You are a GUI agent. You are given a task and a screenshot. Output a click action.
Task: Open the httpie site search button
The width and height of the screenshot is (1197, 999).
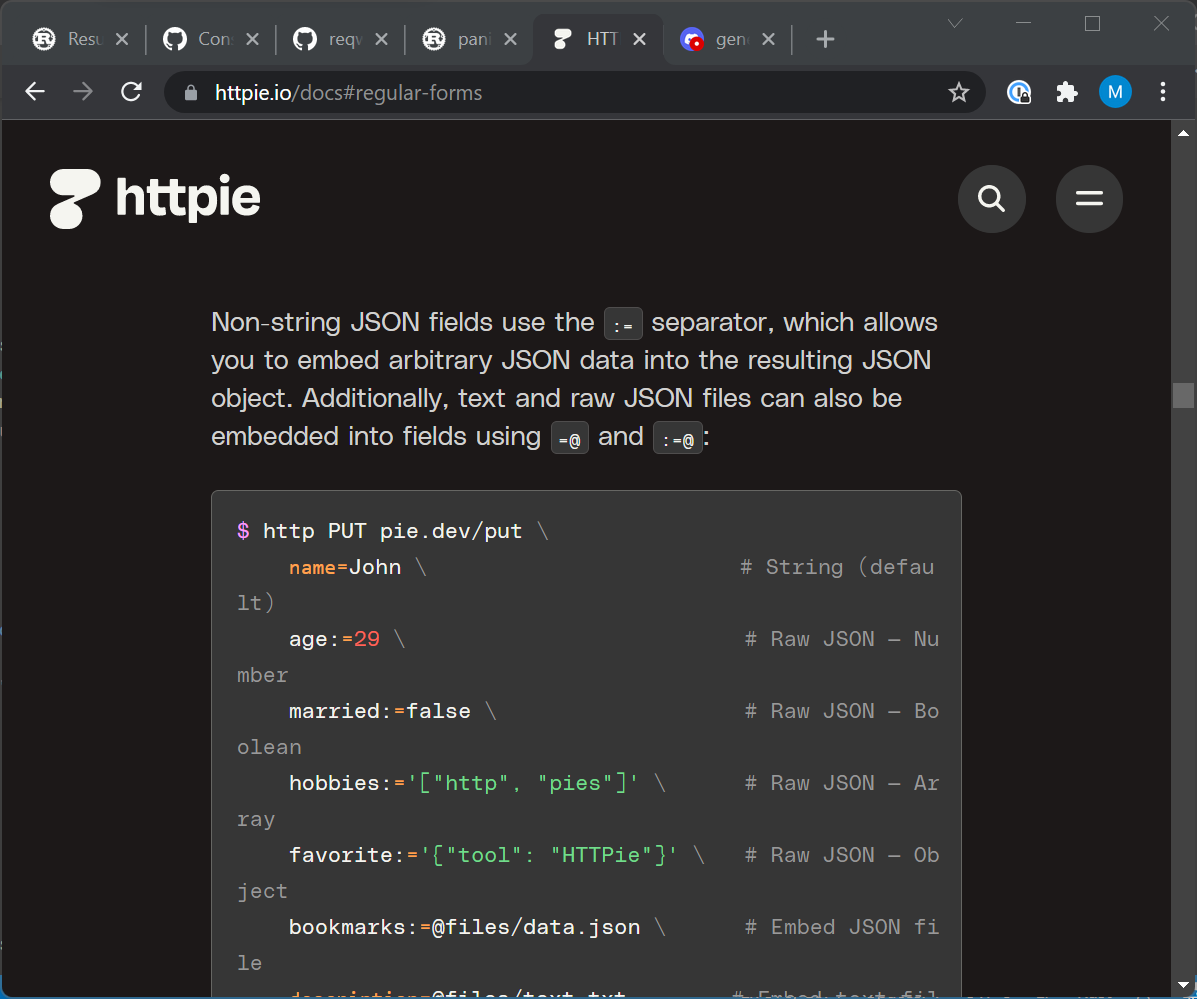tap(992, 198)
